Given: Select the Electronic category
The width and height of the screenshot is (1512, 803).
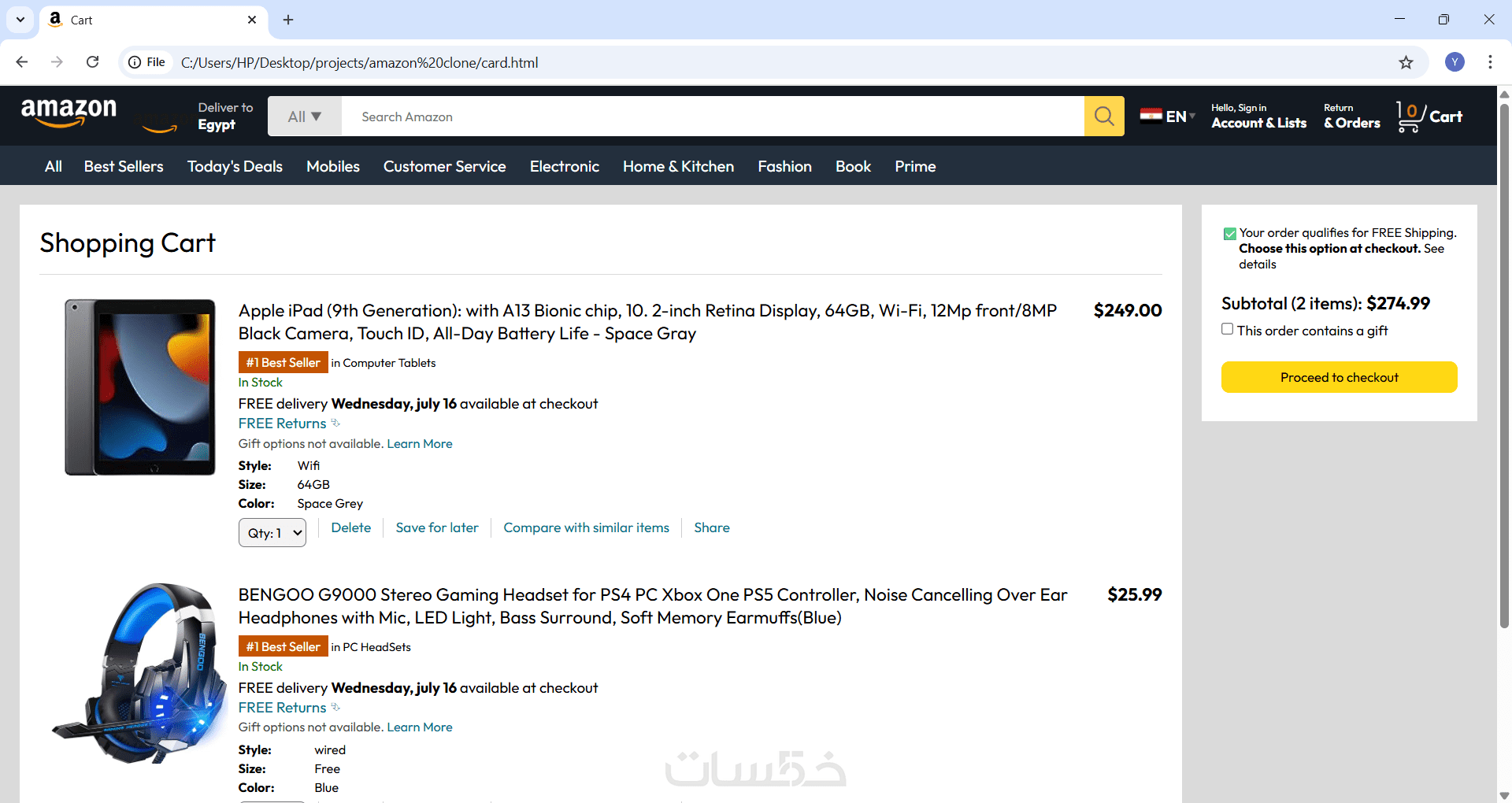Looking at the screenshot, I should pyautogui.click(x=565, y=166).
